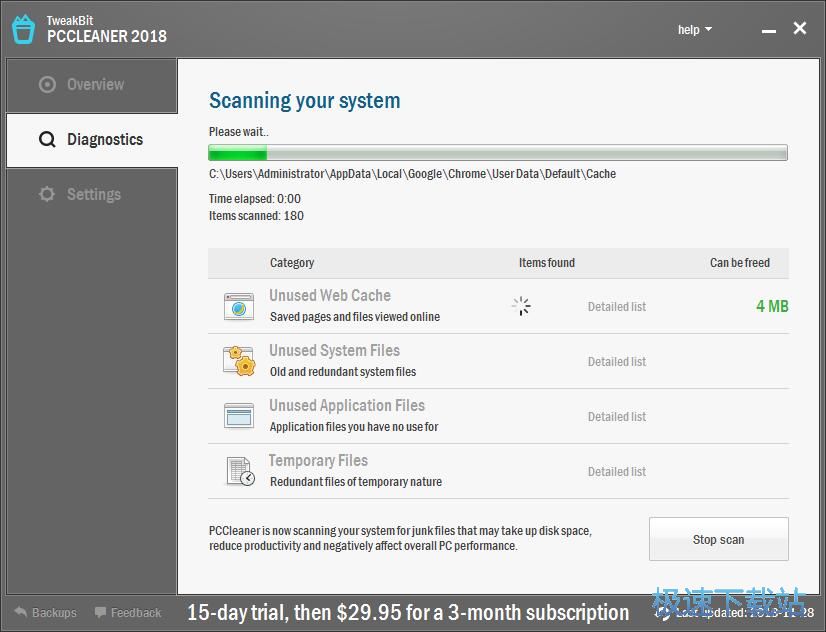Select the Diagnostics tab

[92, 140]
